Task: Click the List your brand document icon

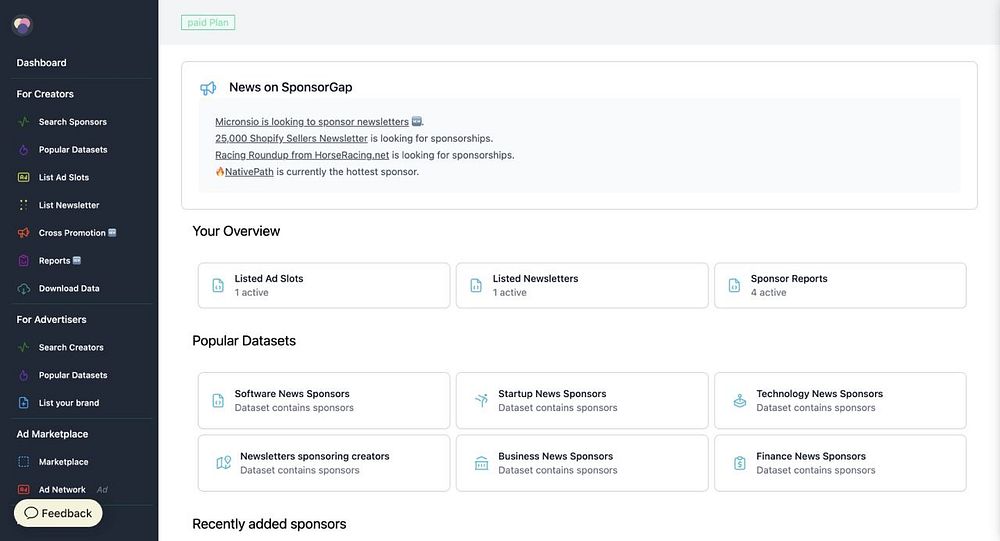Action: [24, 403]
